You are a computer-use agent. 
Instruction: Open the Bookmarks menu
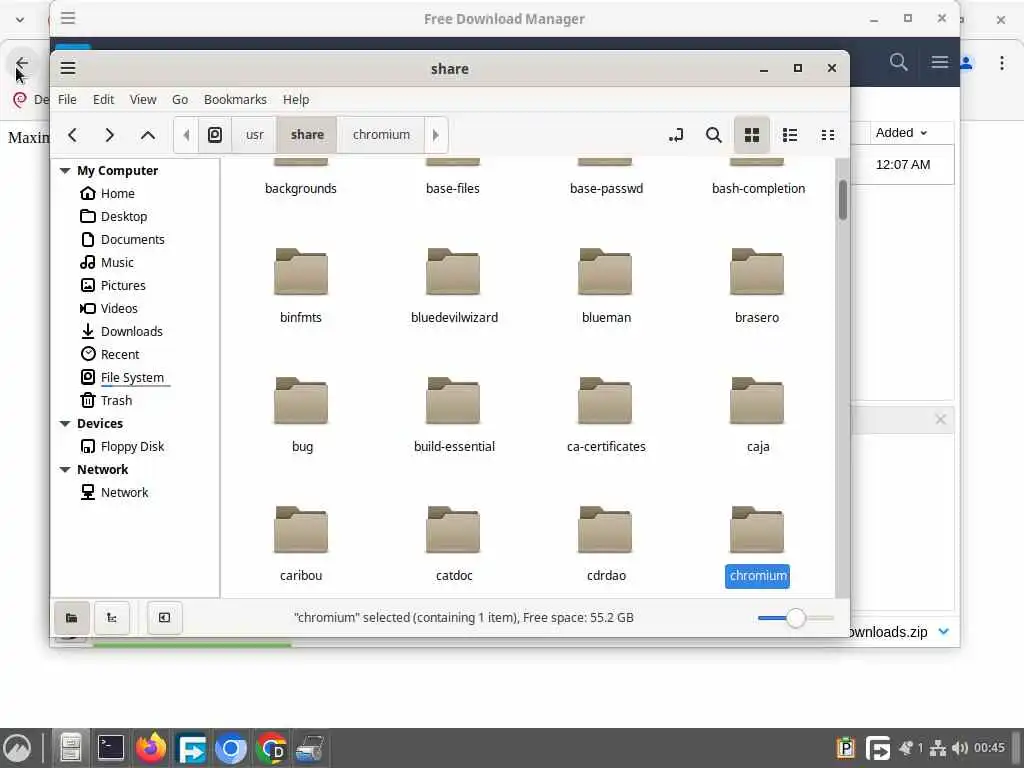coord(235,99)
